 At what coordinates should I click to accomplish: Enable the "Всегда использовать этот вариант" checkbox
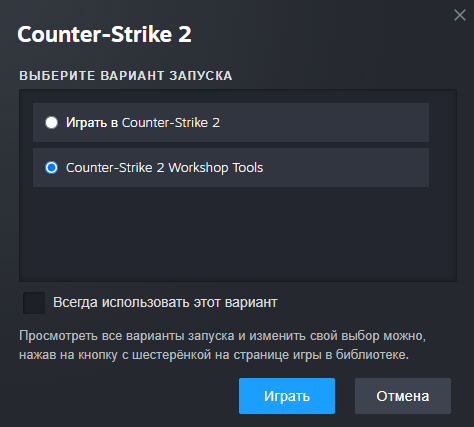pos(34,303)
